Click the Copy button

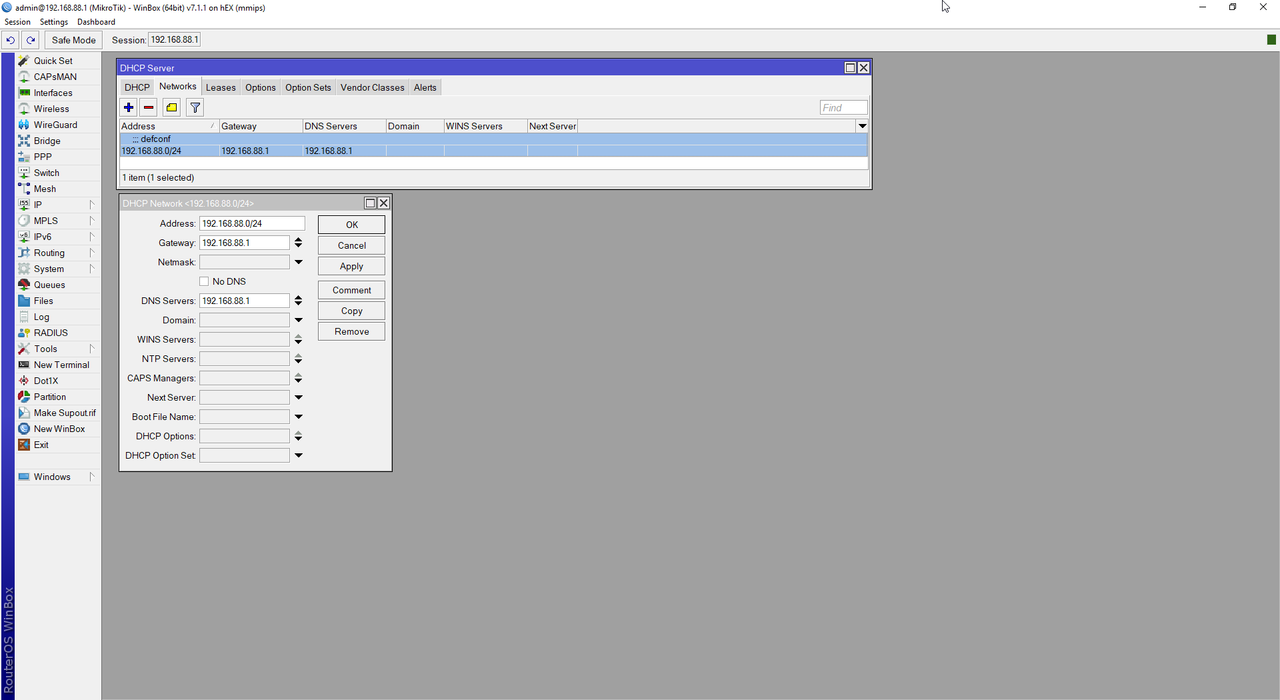(351, 311)
